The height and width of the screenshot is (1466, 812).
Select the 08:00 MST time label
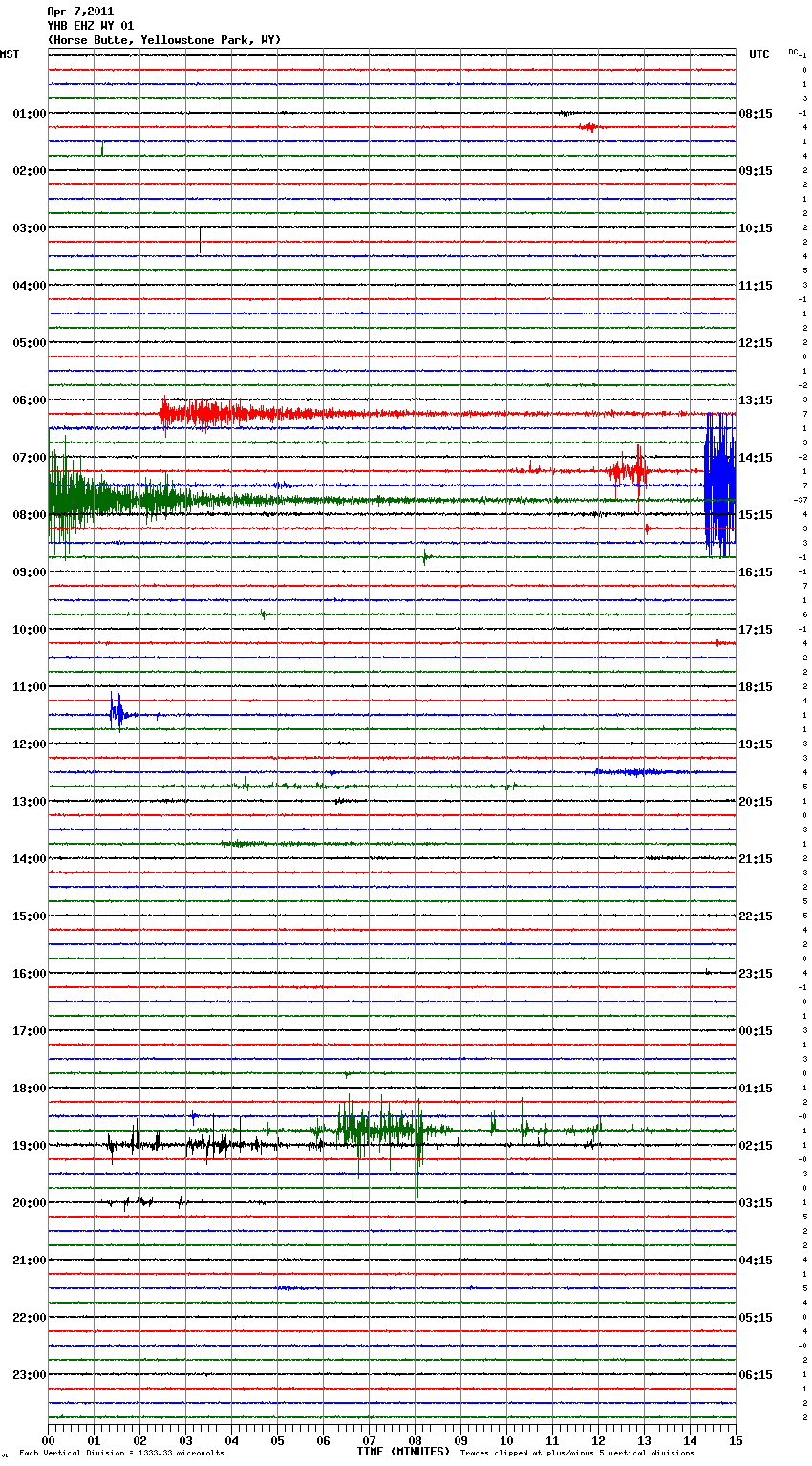coord(30,515)
